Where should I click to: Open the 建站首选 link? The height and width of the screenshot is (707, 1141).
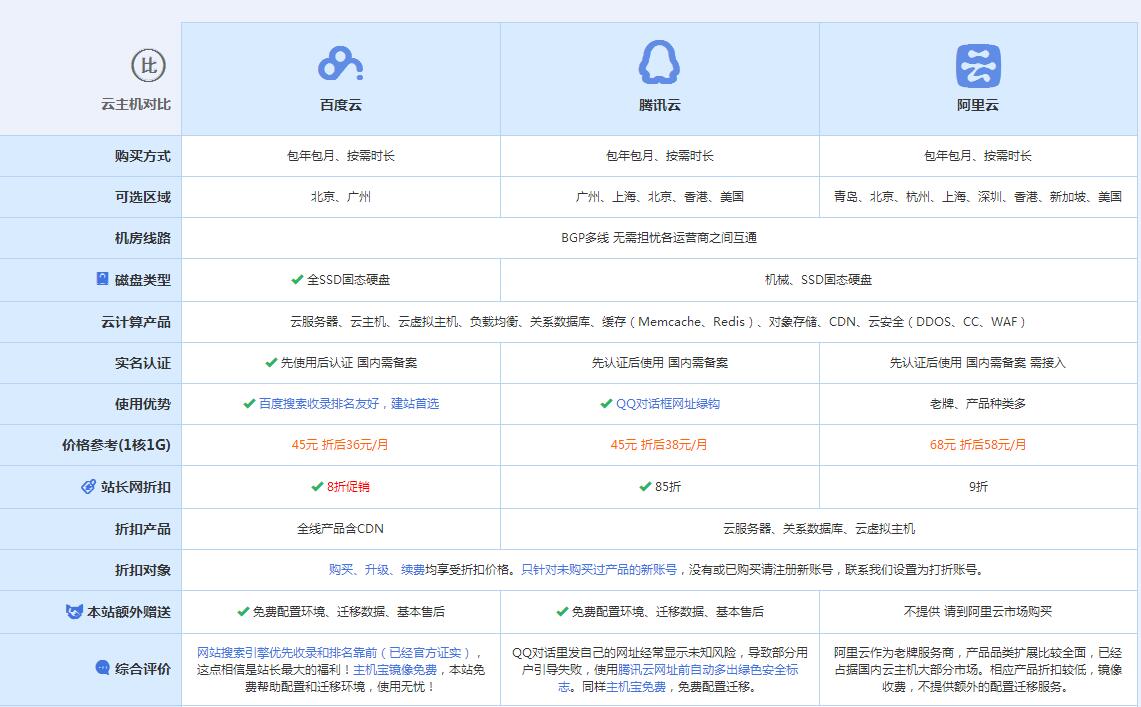click(417, 404)
